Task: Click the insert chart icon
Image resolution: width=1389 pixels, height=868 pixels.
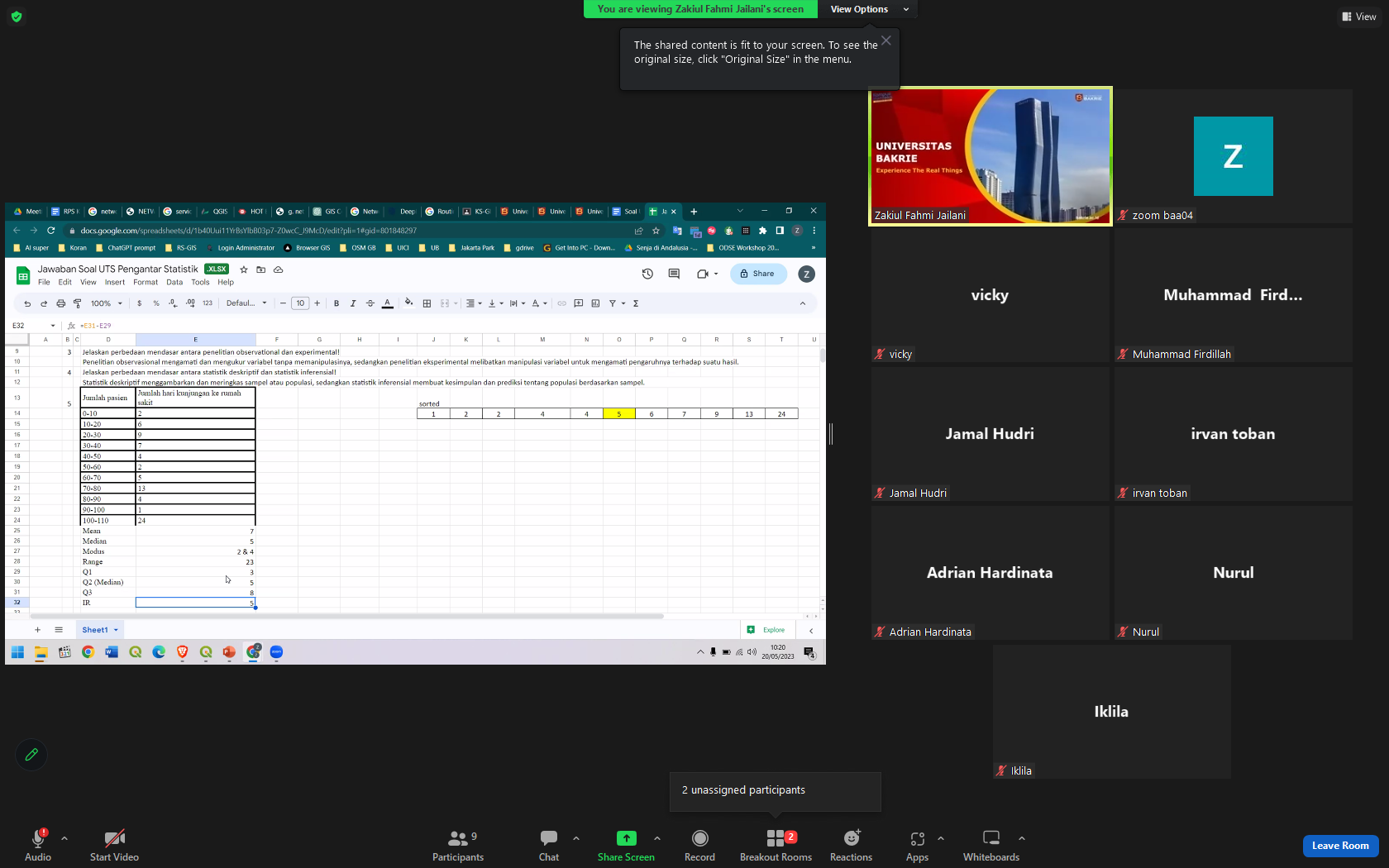Action: tap(595, 303)
